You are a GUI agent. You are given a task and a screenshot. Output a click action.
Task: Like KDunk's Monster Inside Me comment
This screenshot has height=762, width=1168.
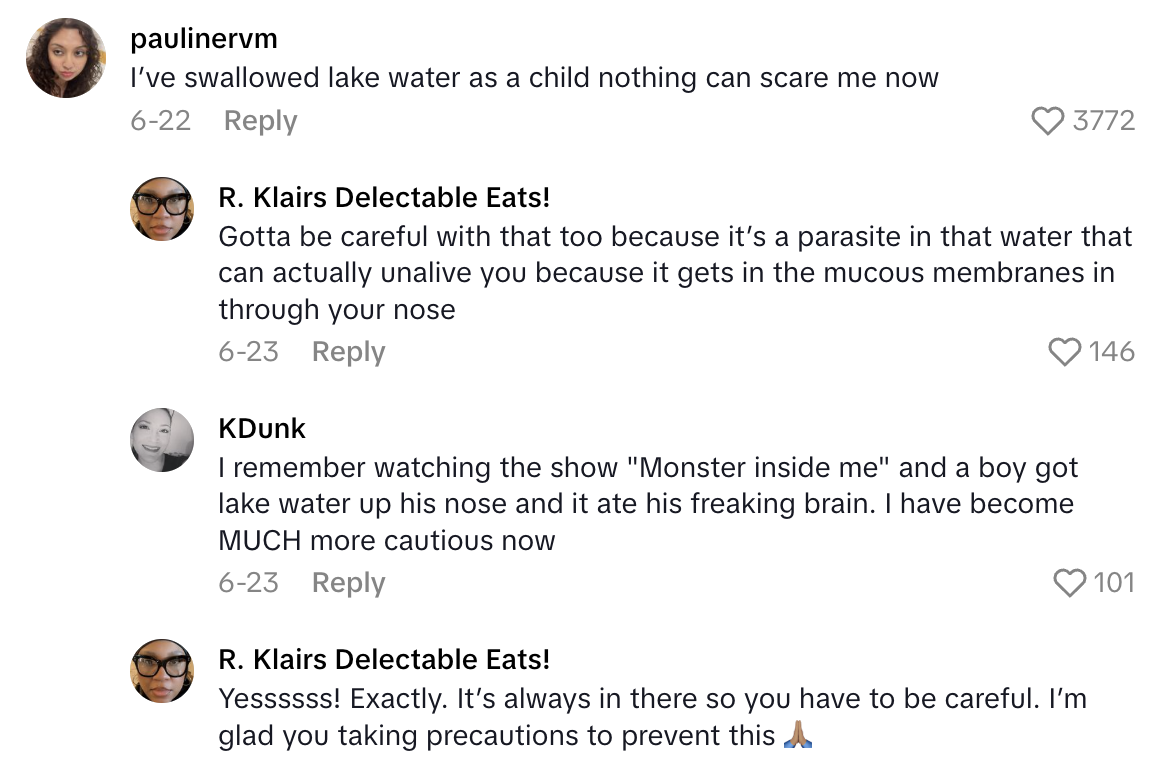[x=1069, y=582]
